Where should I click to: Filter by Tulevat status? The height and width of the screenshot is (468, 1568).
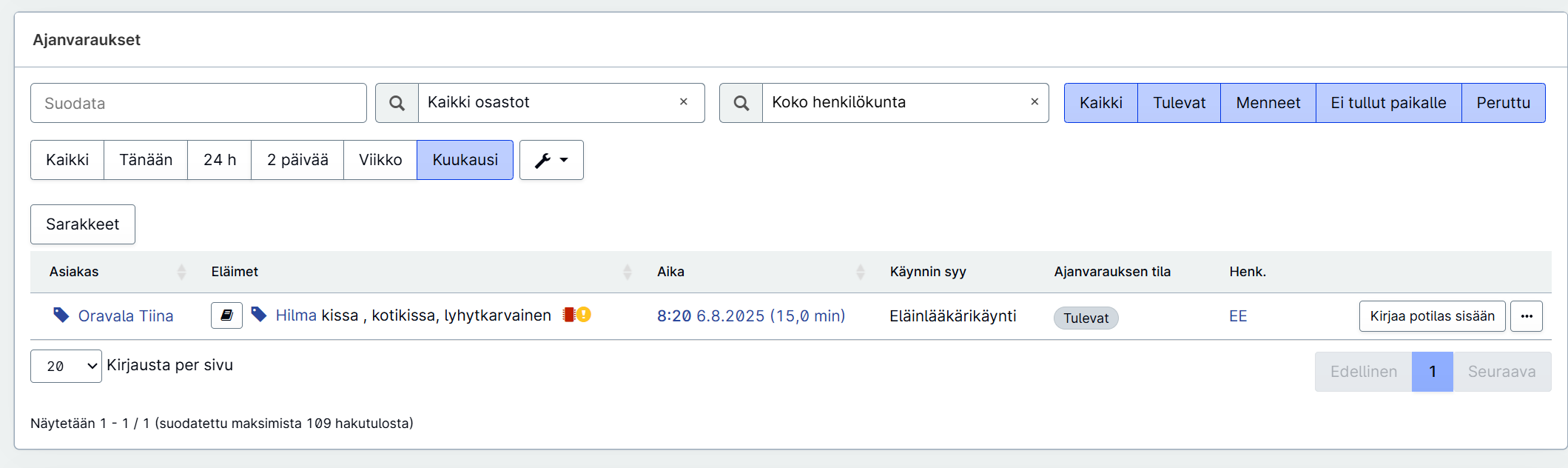click(1180, 103)
